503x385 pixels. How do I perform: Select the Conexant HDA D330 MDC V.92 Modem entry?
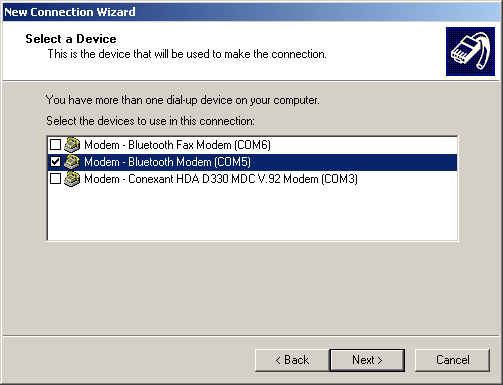(x=221, y=179)
